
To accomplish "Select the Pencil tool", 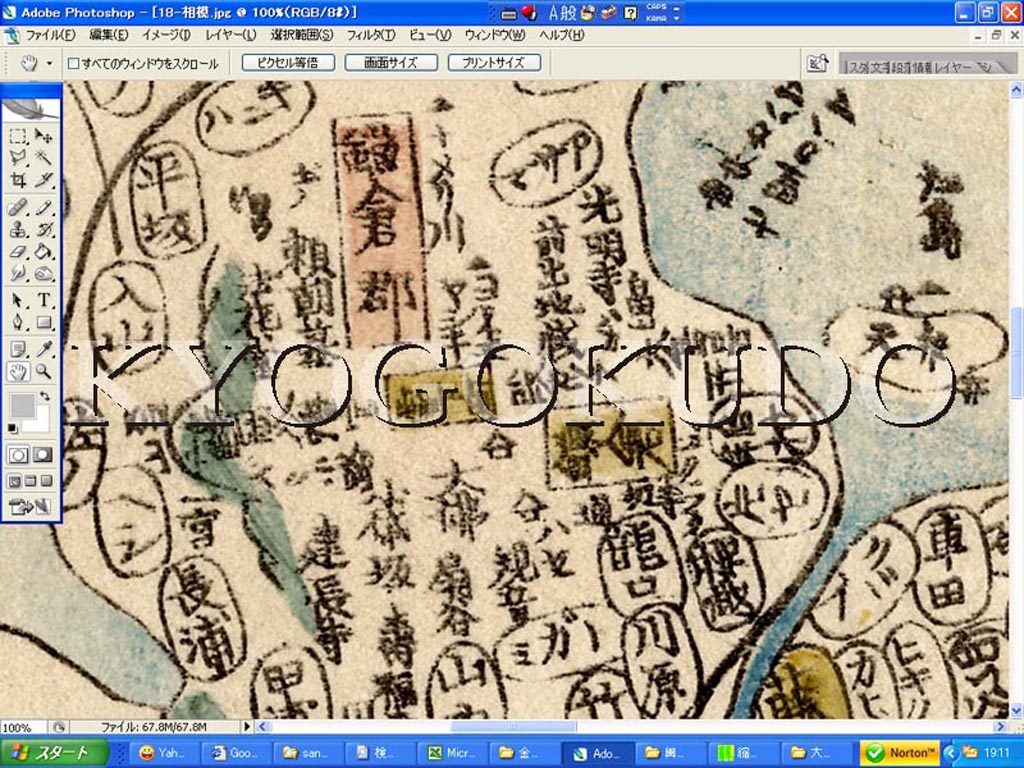I will pos(43,208).
